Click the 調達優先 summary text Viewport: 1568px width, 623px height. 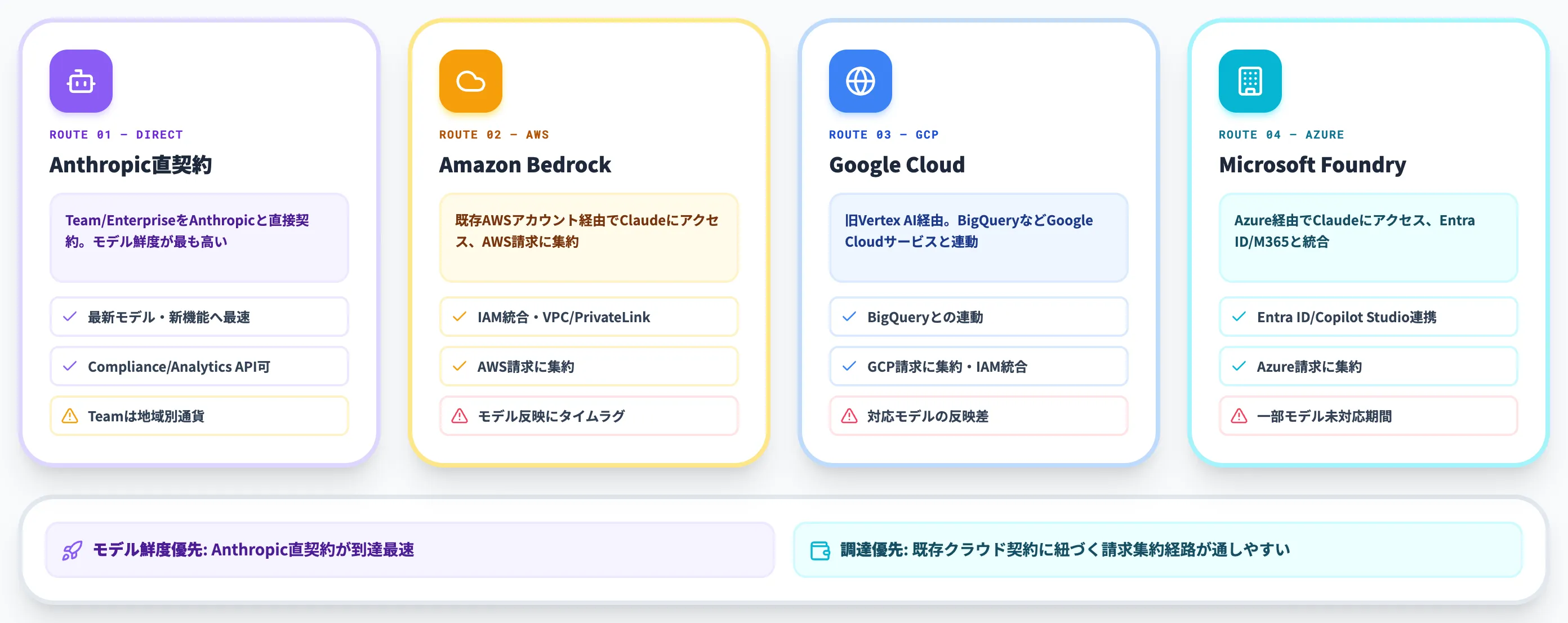point(1065,550)
